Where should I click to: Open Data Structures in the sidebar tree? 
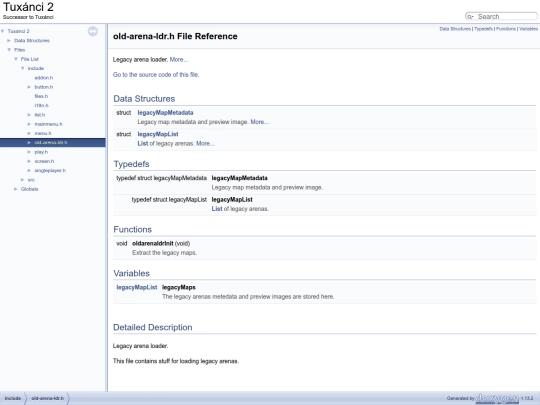coord(32,41)
